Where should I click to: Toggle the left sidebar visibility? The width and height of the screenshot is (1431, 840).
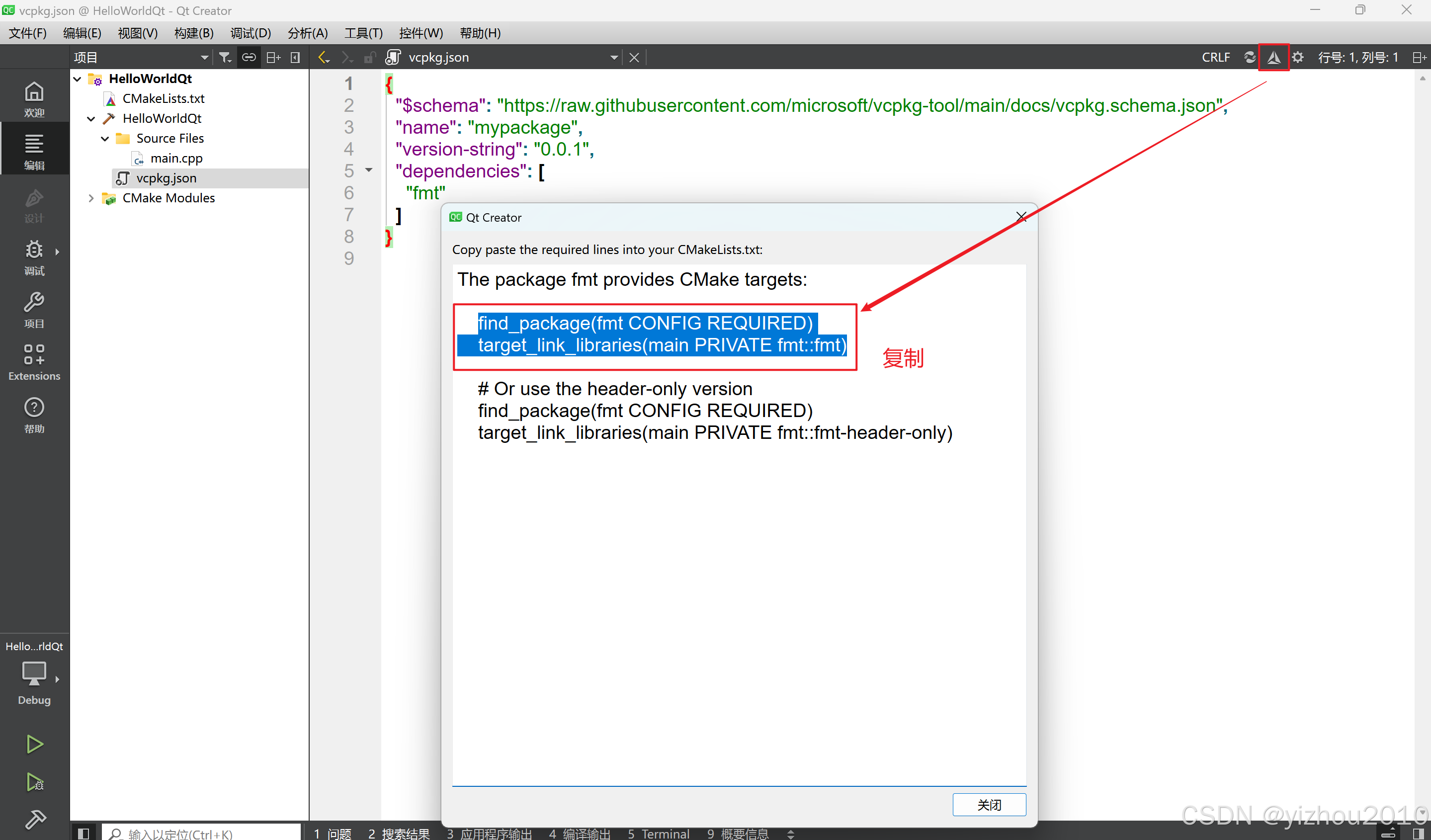click(84, 833)
